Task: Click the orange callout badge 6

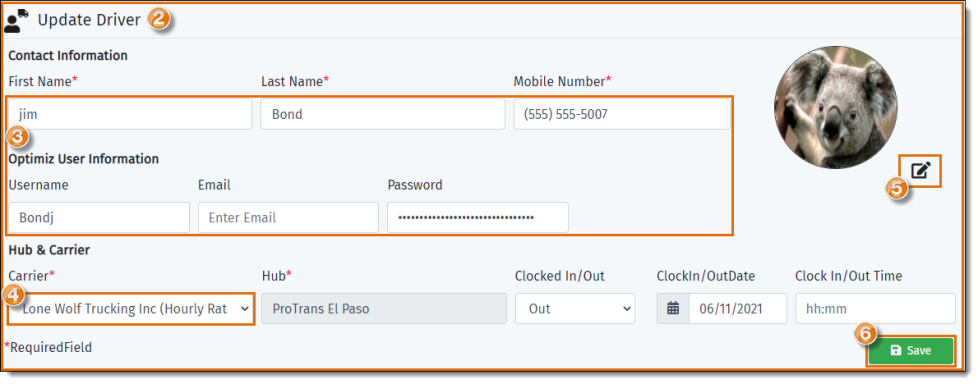Action: [864, 334]
